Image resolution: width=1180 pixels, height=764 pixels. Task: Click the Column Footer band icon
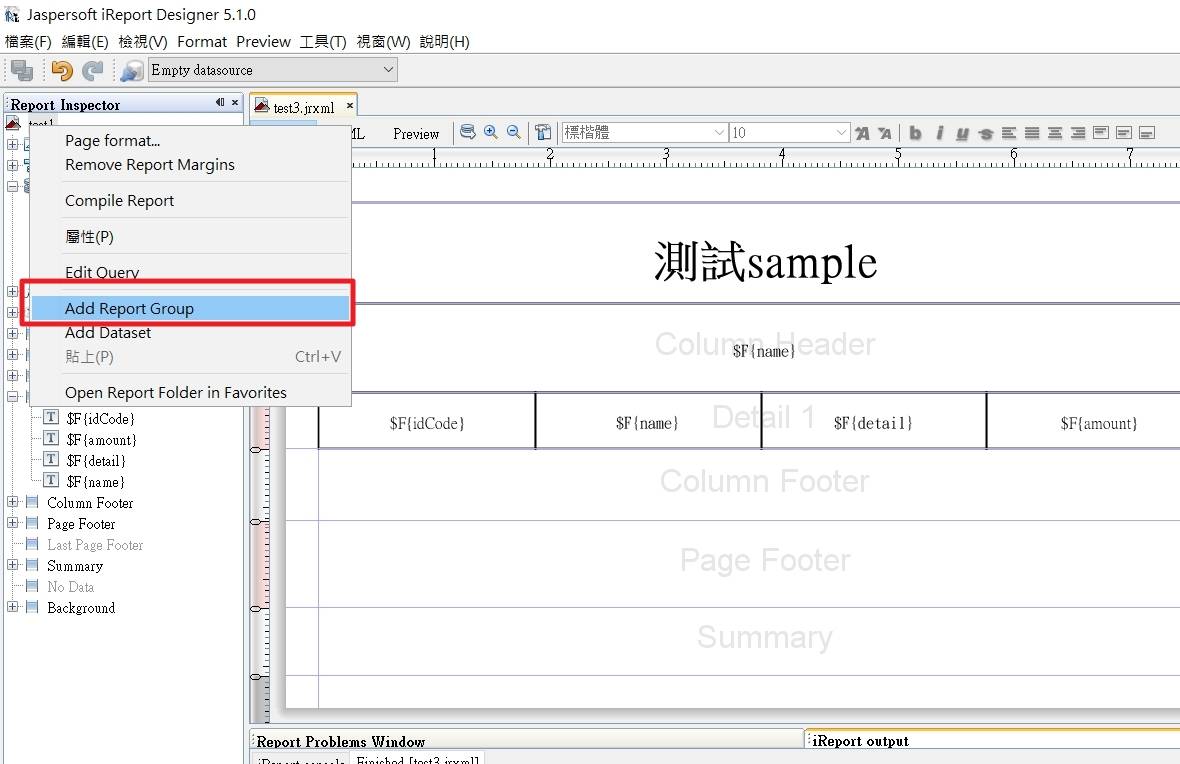32,502
